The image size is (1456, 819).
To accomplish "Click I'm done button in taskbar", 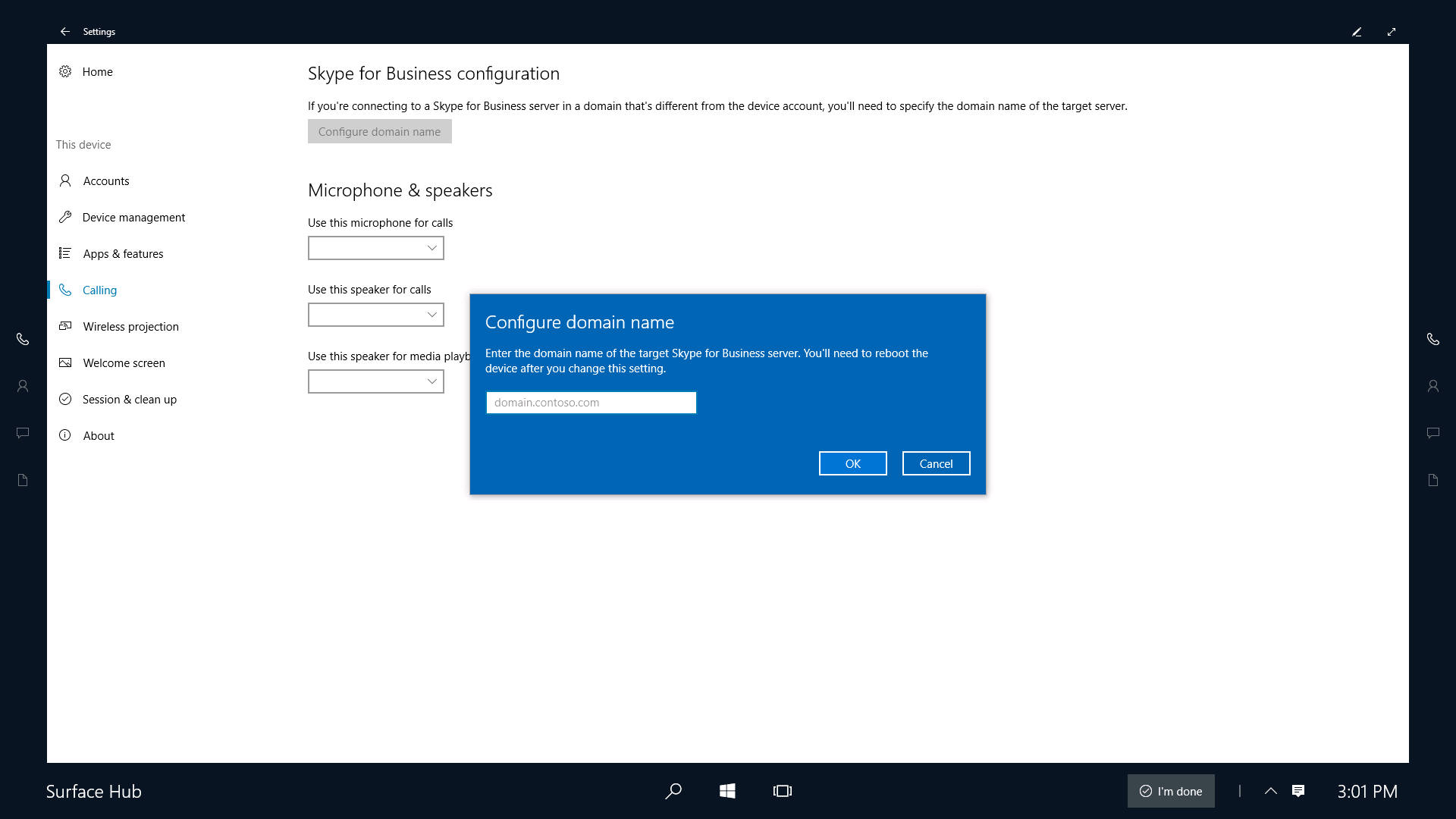I will 1171,791.
